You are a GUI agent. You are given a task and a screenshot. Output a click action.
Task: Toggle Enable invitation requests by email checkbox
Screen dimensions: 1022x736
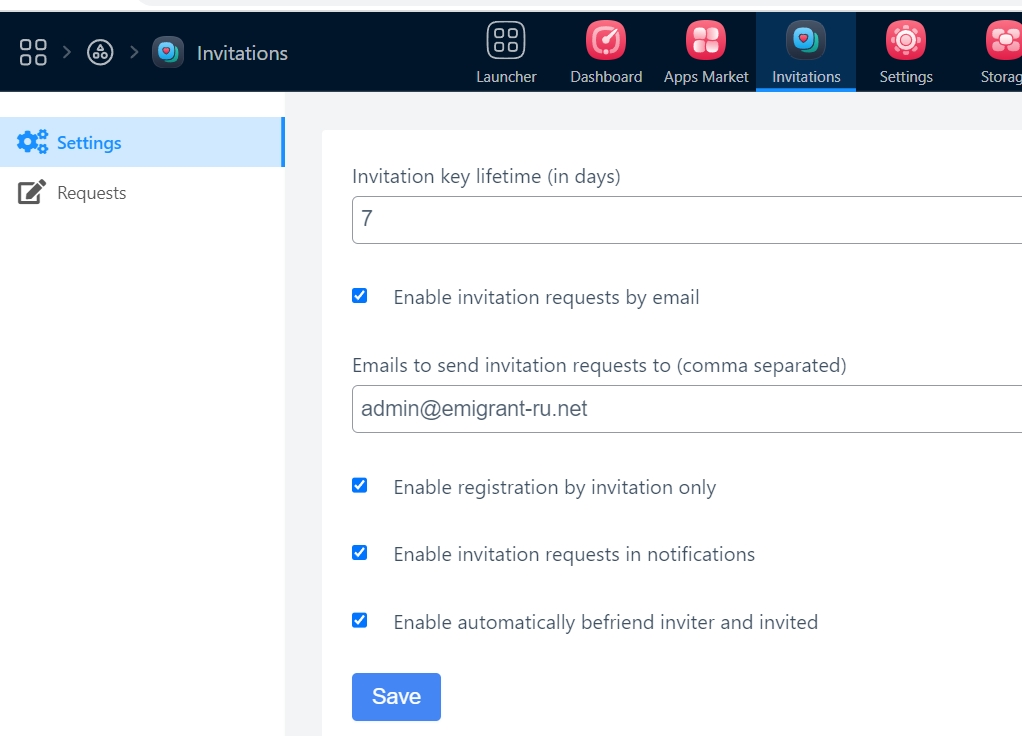(360, 296)
